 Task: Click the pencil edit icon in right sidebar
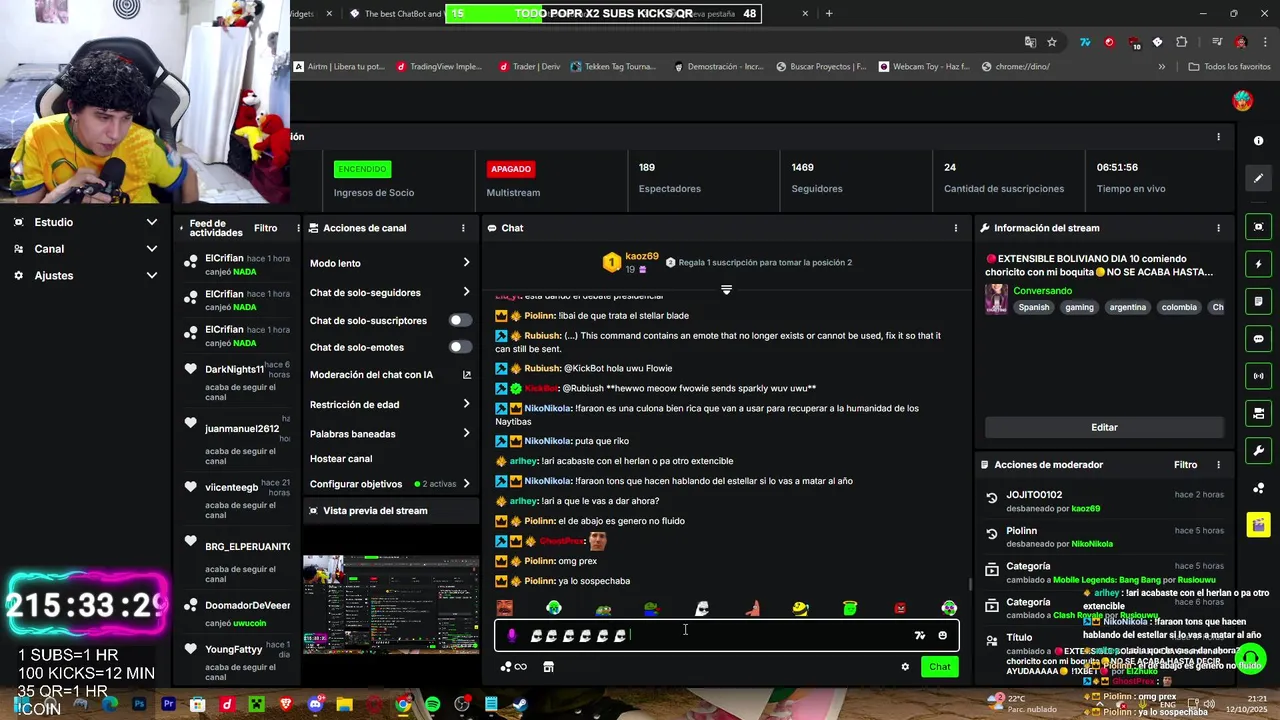(x=1259, y=178)
